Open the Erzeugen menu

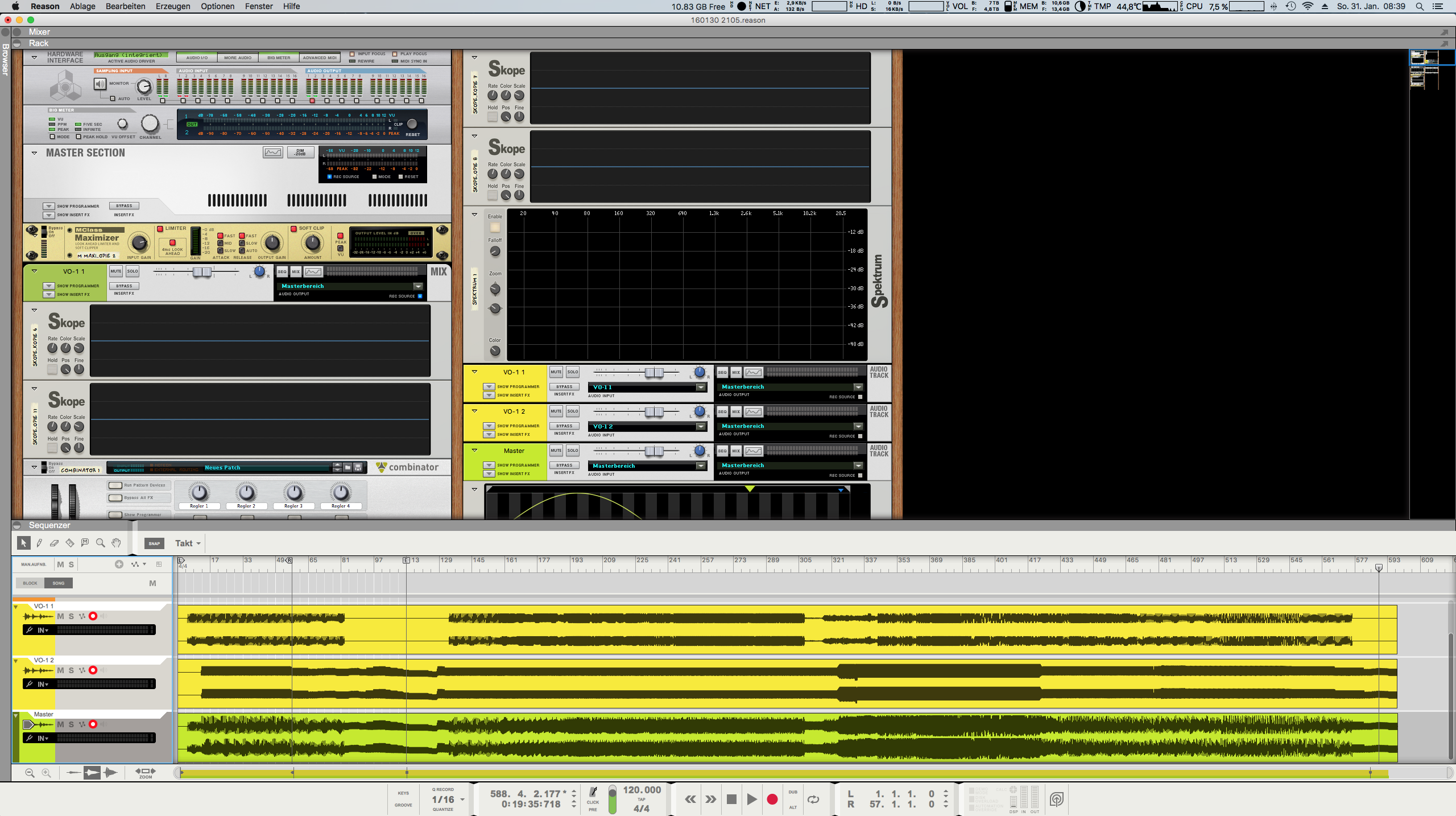173,6
